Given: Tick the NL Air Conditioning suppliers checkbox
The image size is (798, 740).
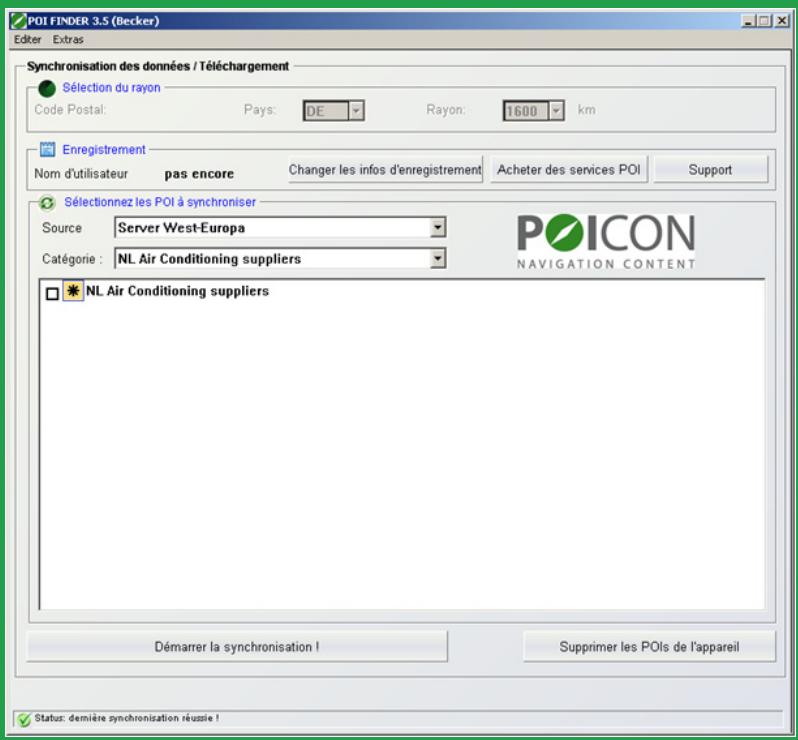Looking at the screenshot, I should click(x=52, y=294).
